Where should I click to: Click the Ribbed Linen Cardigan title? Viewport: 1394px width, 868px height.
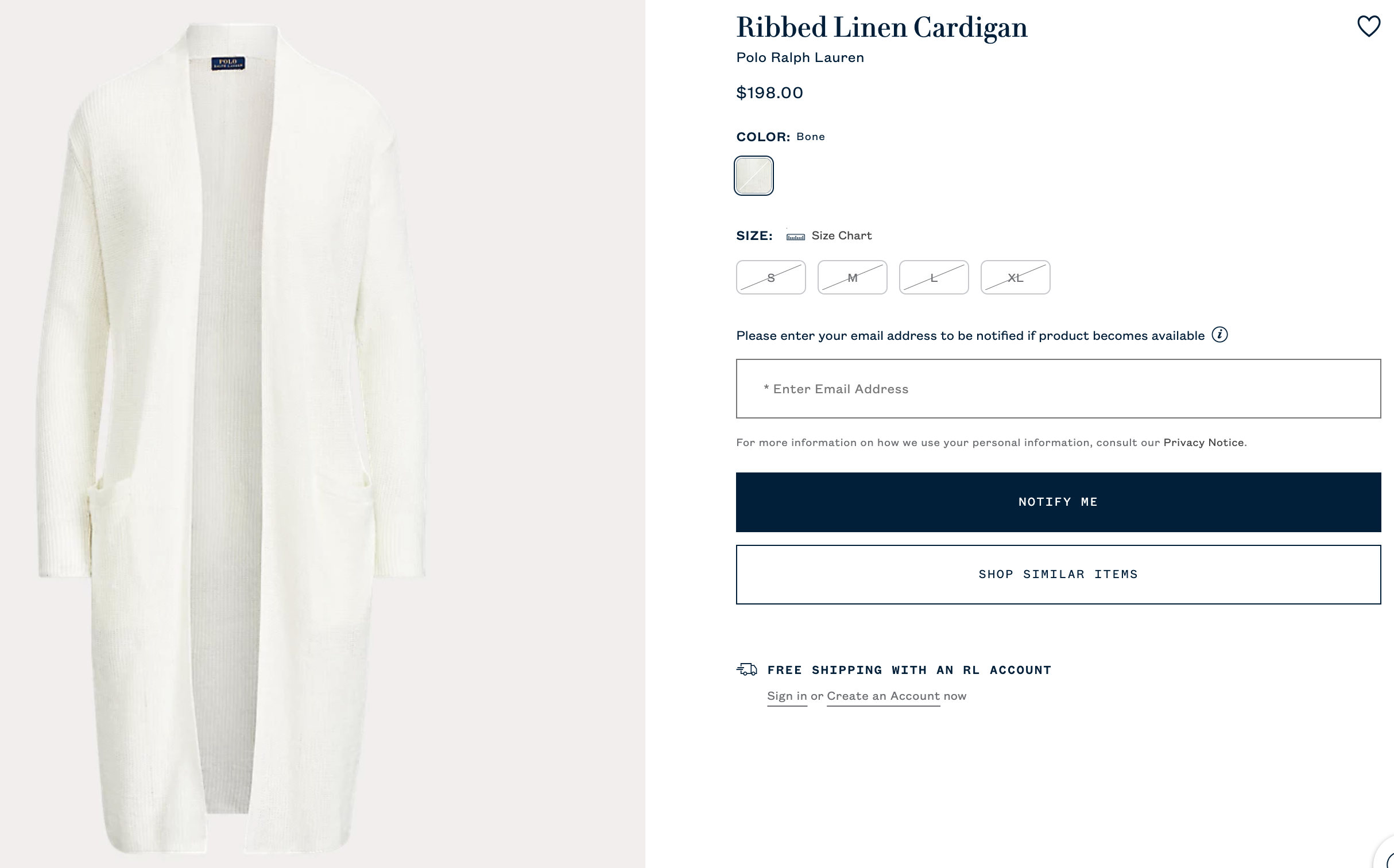click(x=881, y=28)
